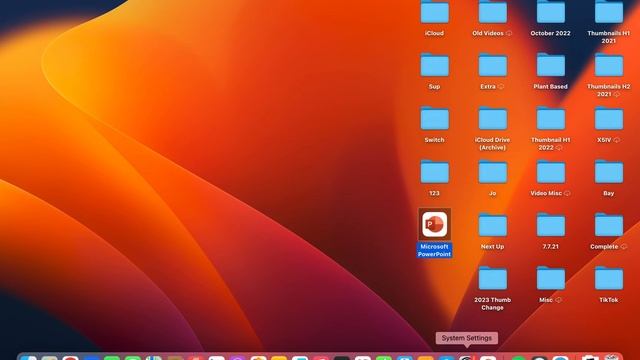This screenshot has height=360, width=640.
Task: Click the TikTok folder
Action: (x=609, y=278)
